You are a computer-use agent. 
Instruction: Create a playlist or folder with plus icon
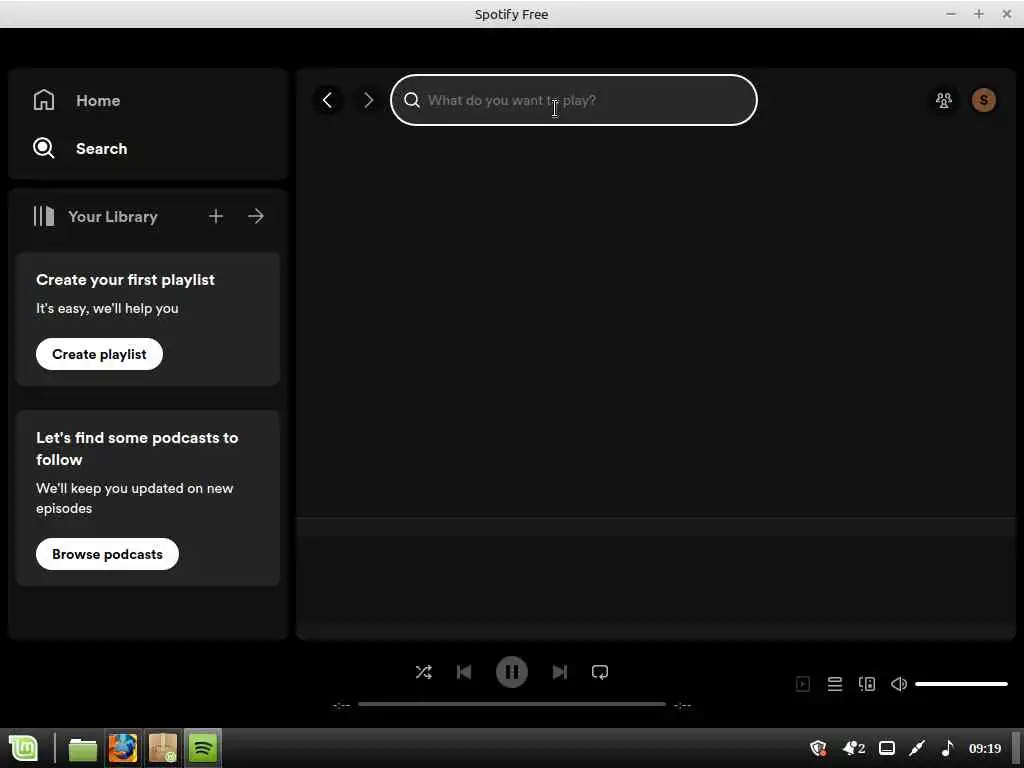[216, 216]
